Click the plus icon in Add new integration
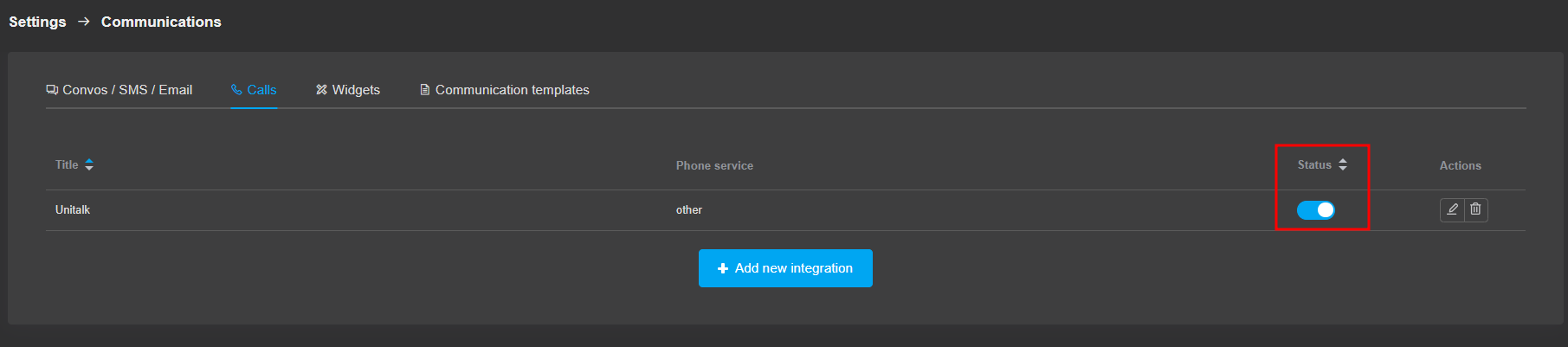The image size is (1568, 347). tap(723, 268)
